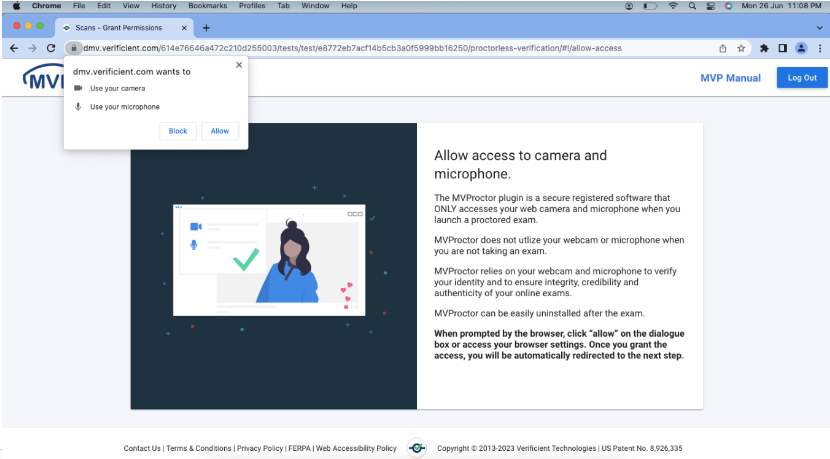Click the MVP logo in header
The width and height of the screenshot is (830, 459).
pos(43,78)
